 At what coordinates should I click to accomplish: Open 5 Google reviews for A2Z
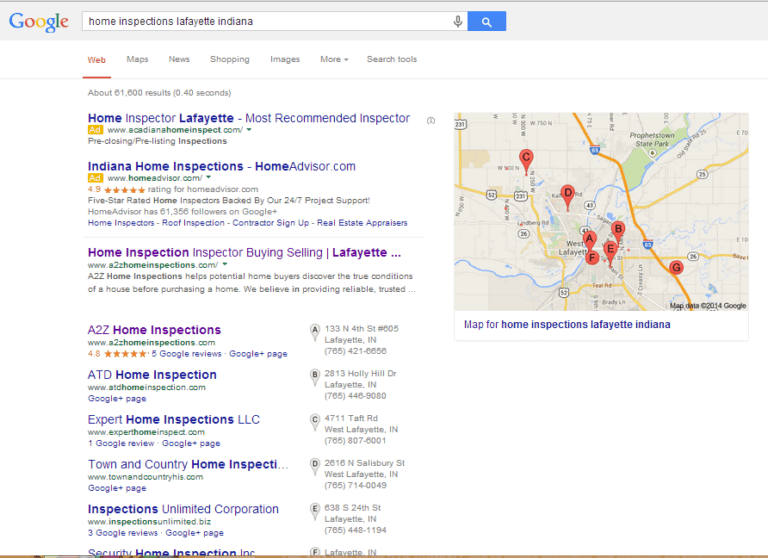click(x=187, y=354)
